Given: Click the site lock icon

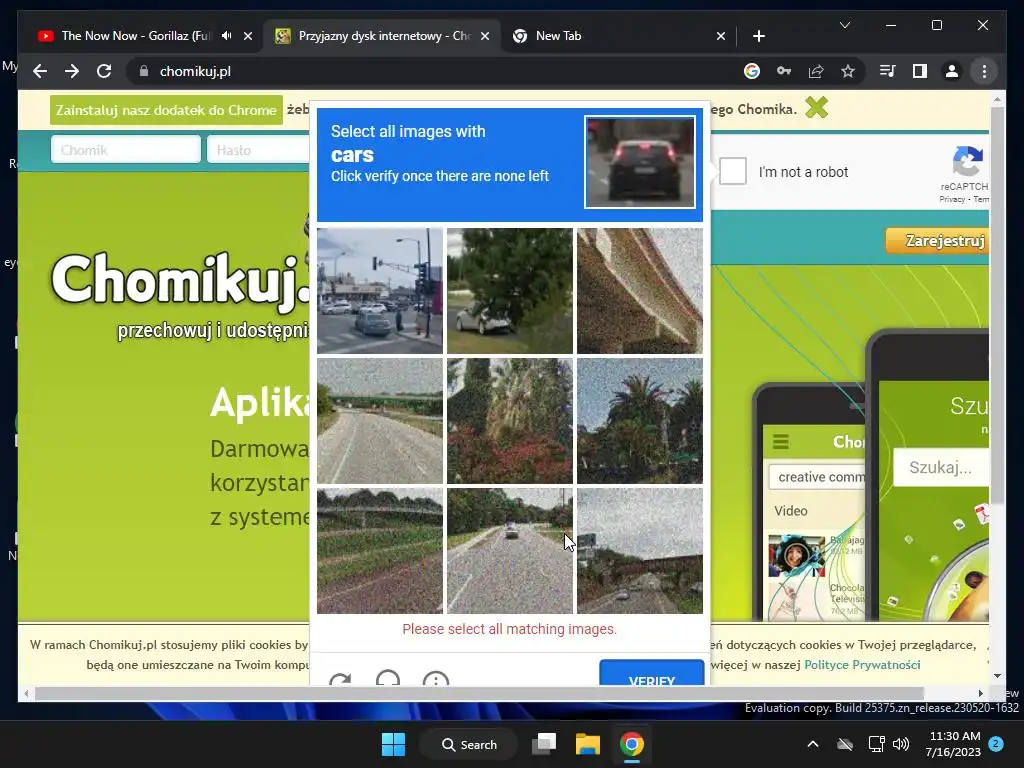Looking at the screenshot, I should 144,71.
